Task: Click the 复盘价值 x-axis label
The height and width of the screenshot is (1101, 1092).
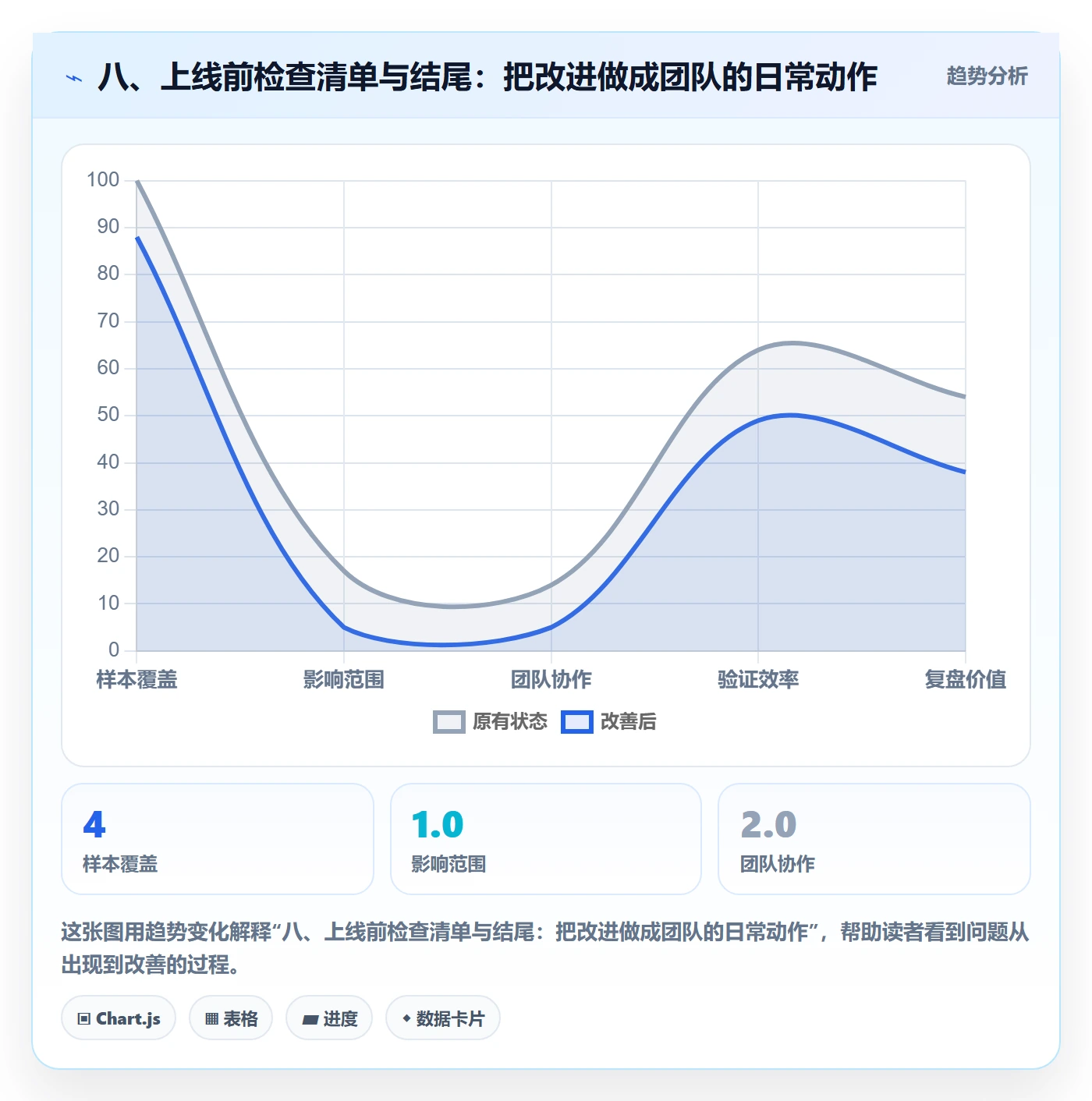Action: click(965, 680)
